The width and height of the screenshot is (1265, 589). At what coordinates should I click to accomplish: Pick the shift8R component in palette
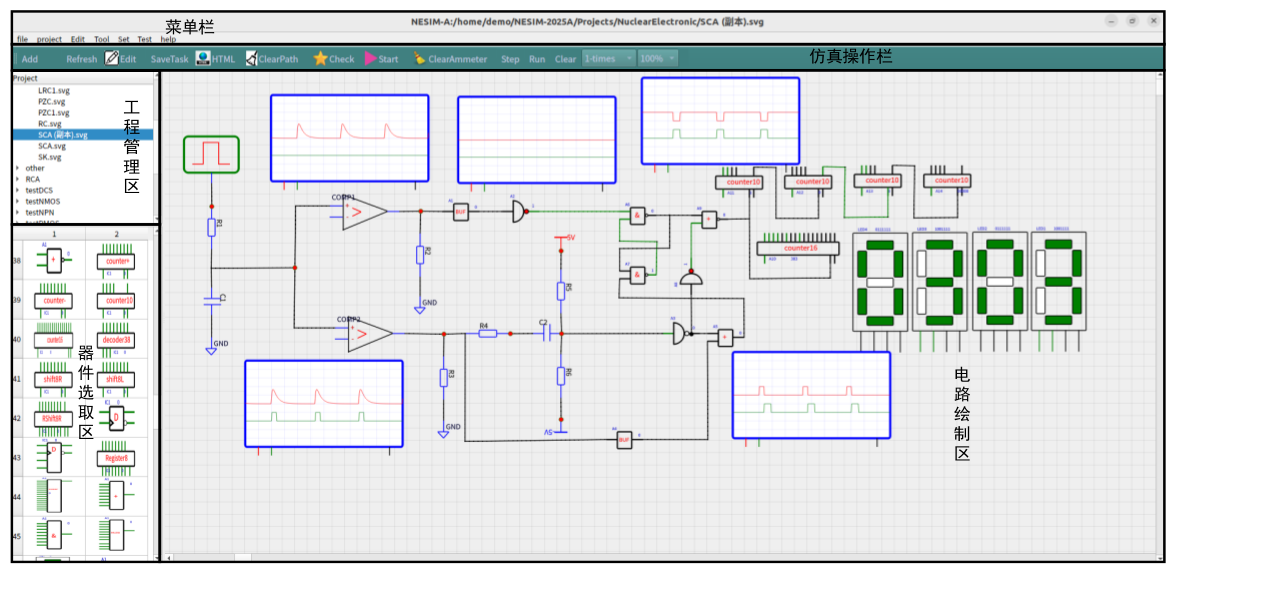click(53, 379)
